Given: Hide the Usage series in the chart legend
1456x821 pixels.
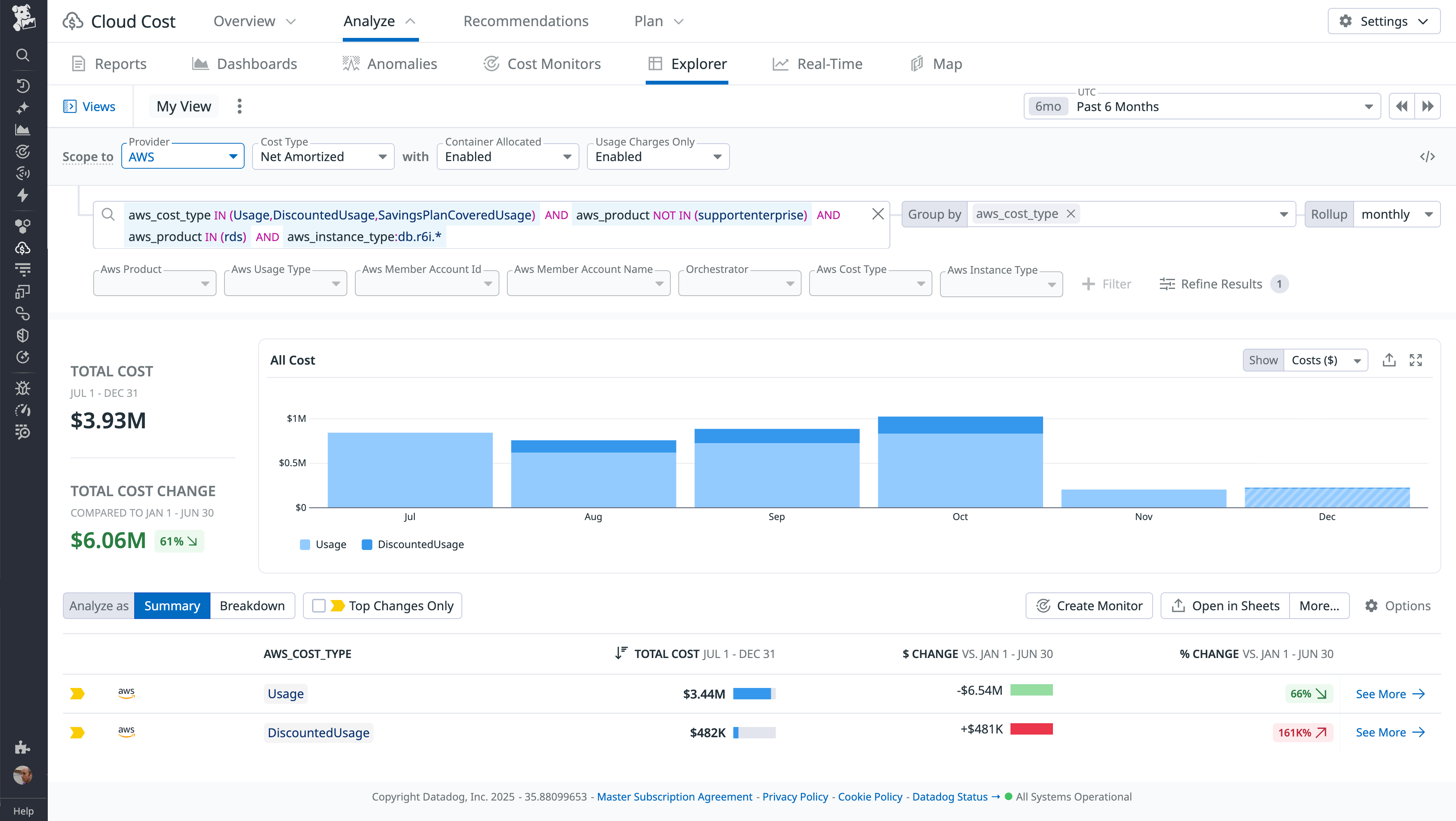Looking at the screenshot, I should pyautogui.click(x=323, y=544).
